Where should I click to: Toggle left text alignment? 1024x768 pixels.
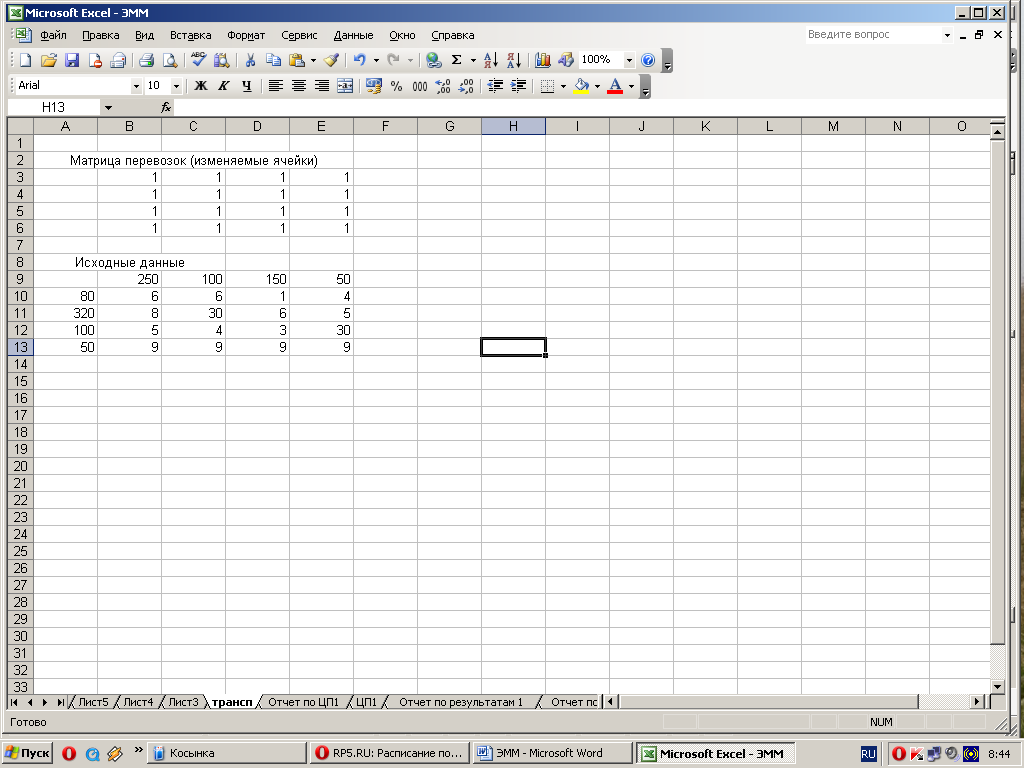point(276,86)
